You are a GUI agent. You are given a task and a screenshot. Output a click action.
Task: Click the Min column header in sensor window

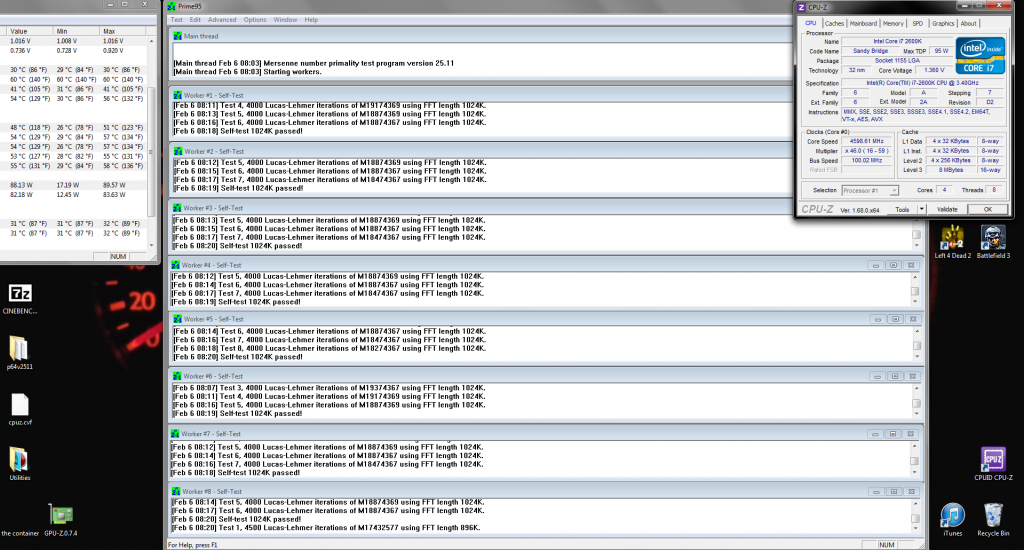(x=76, y=31)
